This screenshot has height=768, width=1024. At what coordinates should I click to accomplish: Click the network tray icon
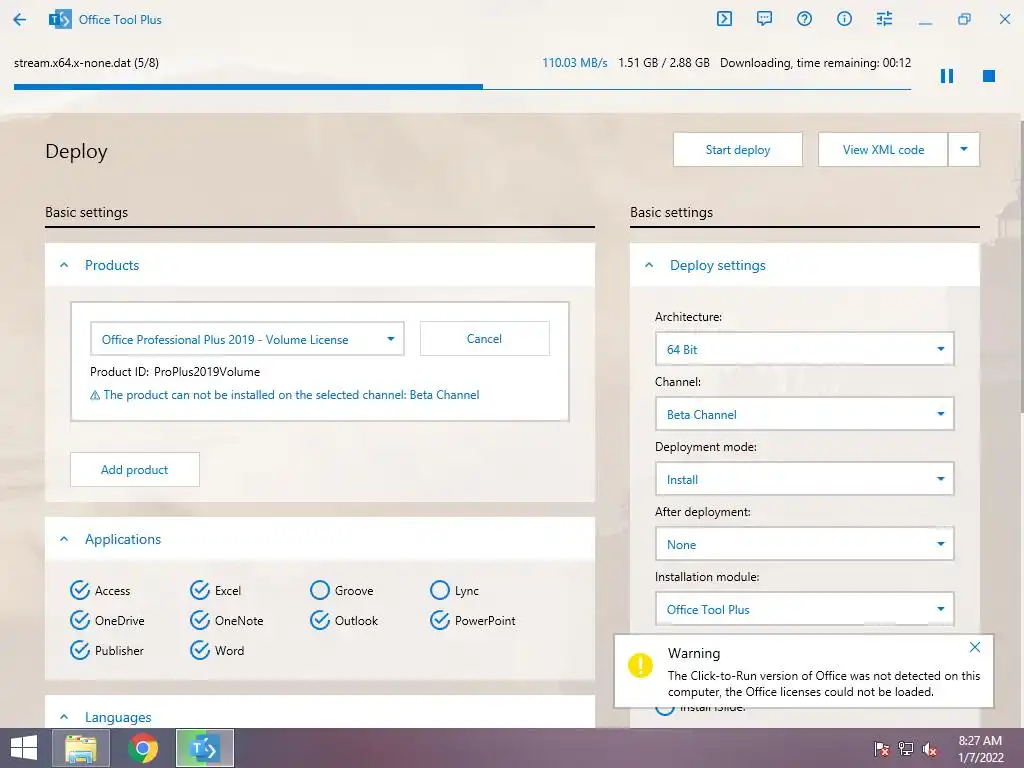[x=906, y=749]
